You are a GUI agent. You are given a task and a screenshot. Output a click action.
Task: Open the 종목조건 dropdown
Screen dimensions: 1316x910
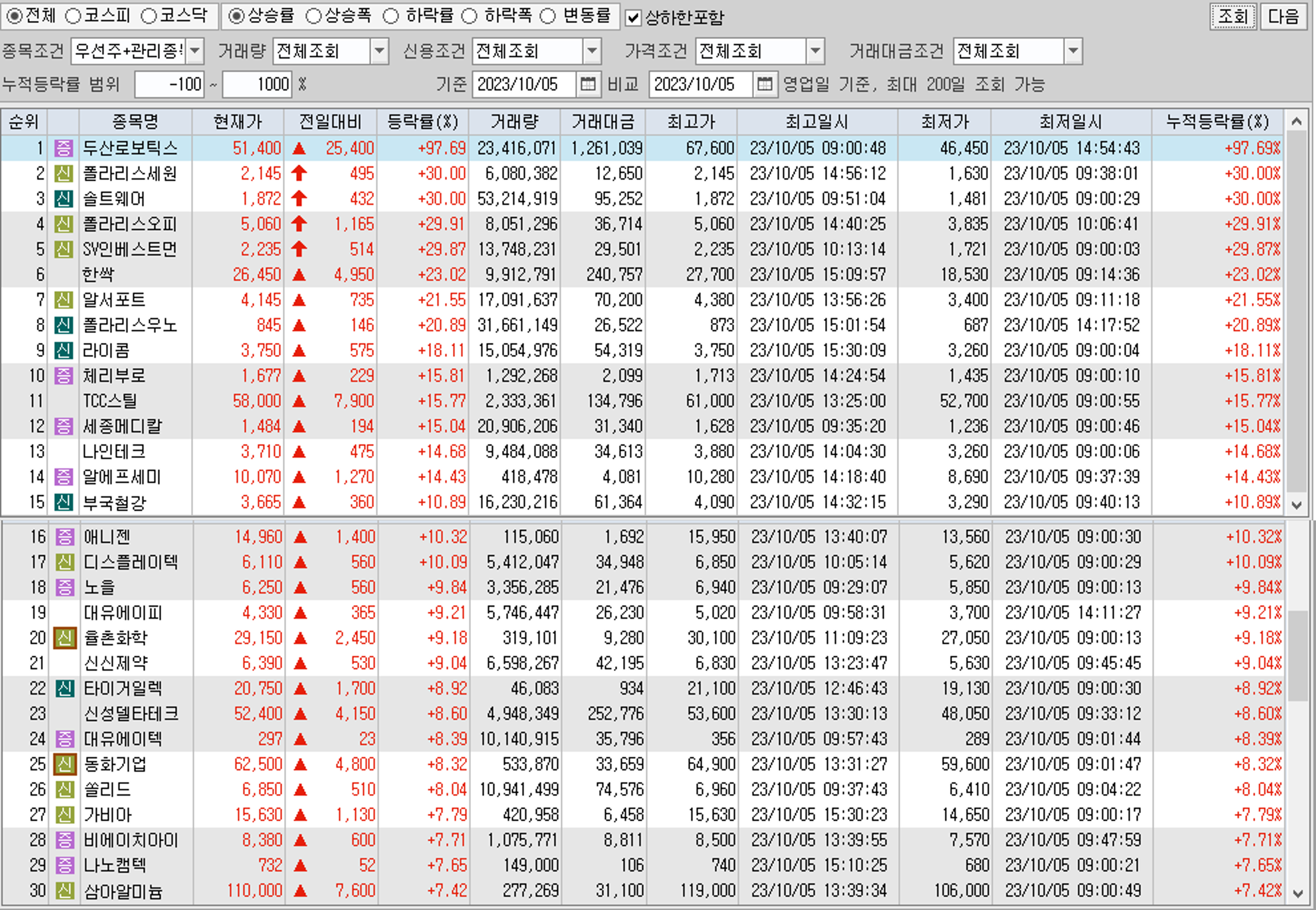[195, 51]
